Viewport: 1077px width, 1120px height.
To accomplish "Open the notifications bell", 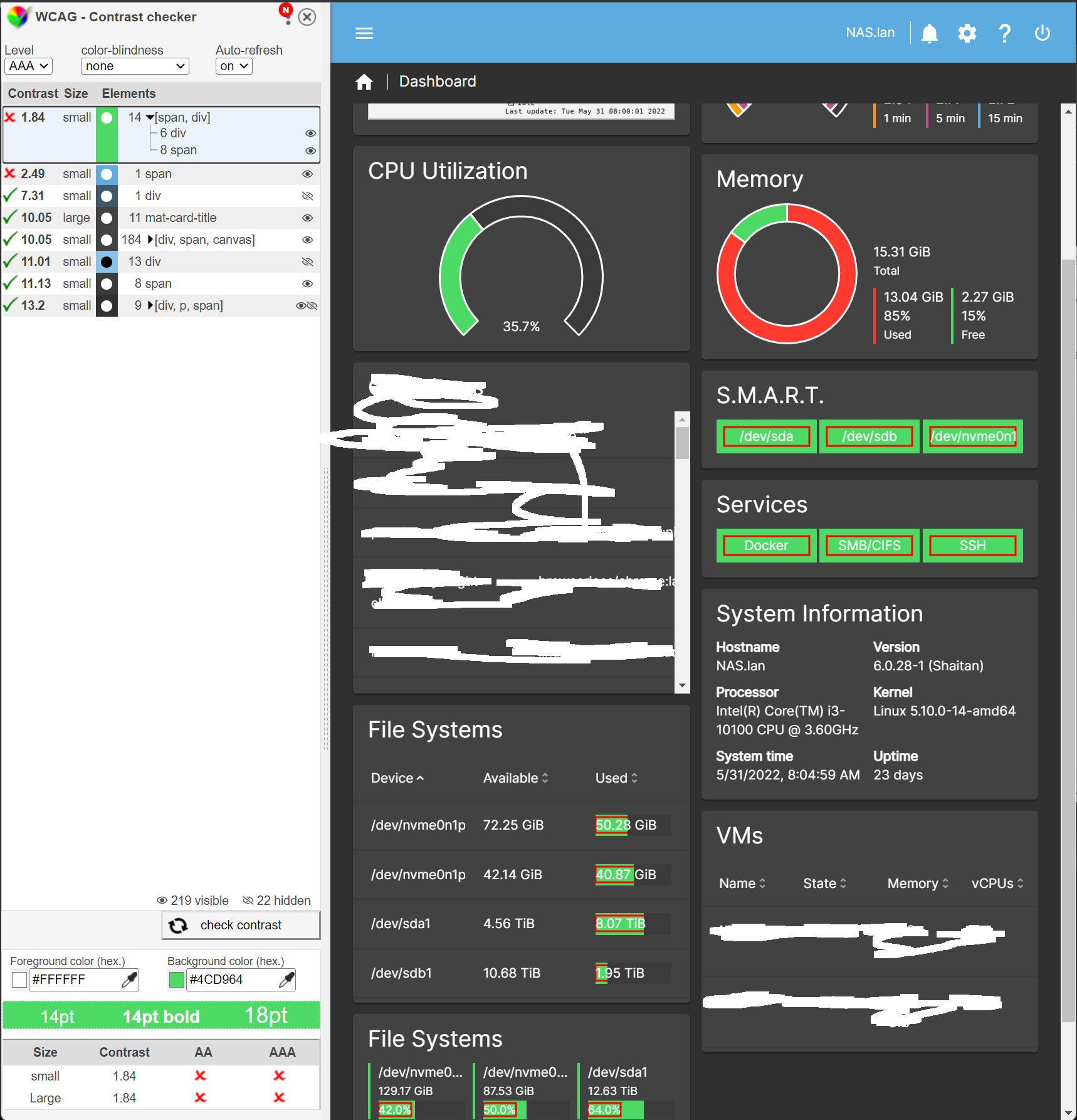I will (x=930, y=33).
